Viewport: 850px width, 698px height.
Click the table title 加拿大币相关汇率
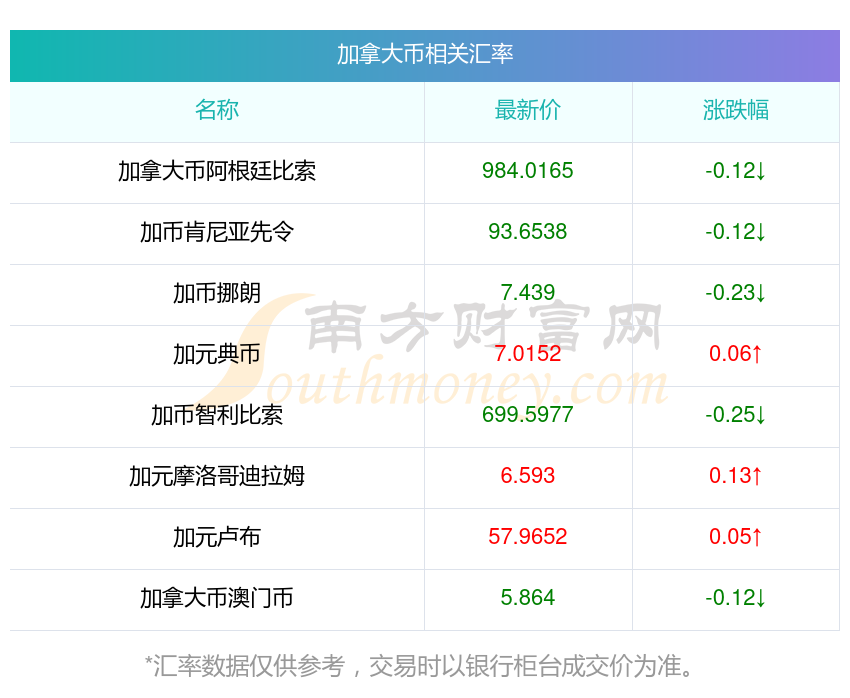point(424,54)
